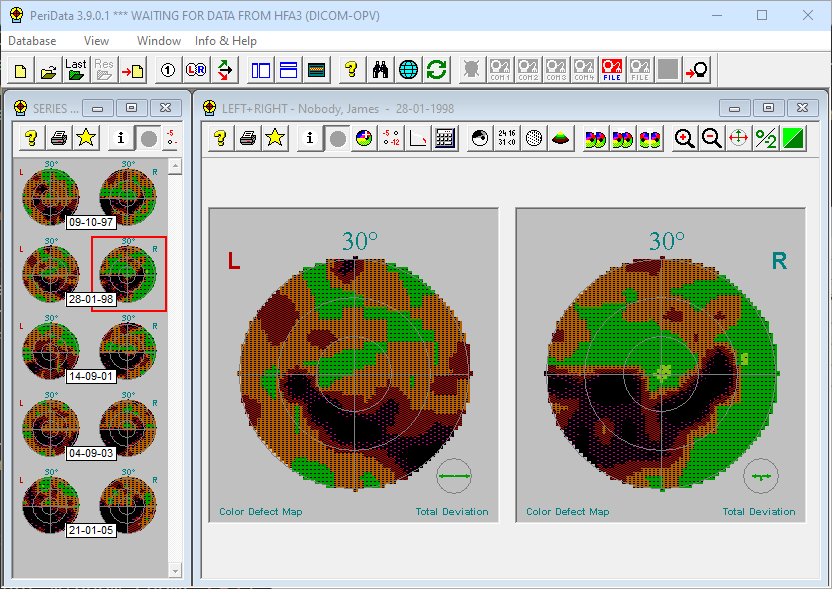Open the Info & Help menu
Image resolution: width=832 pixels, height=589 pixels.
pyautogui.click(x=226, y=41)
